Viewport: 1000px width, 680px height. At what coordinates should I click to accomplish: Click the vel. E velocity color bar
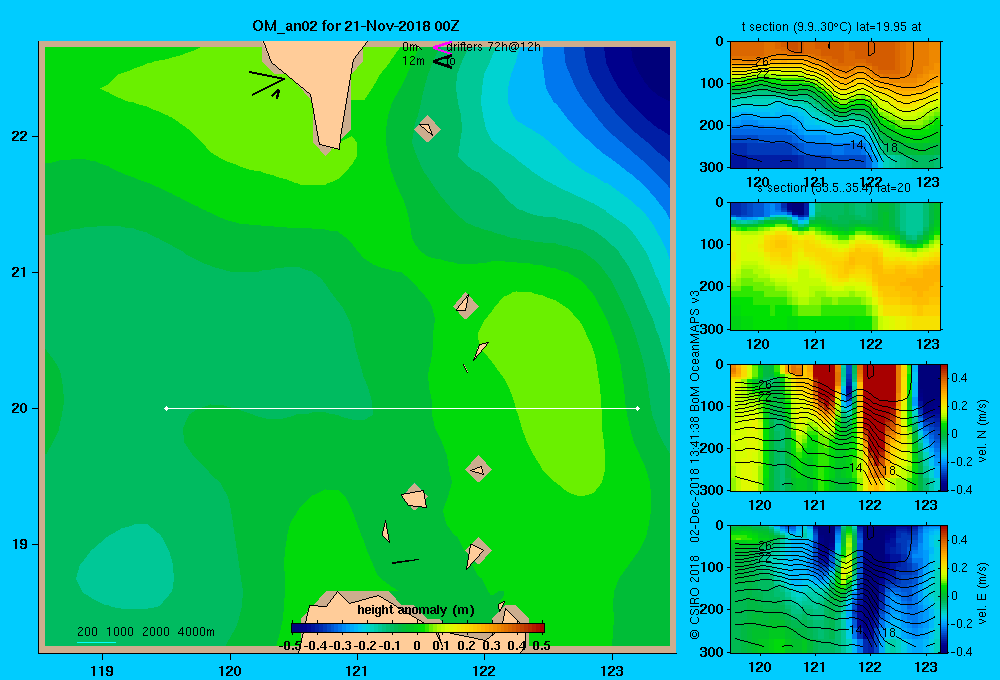pyautogui.click(x=944, y=589)
